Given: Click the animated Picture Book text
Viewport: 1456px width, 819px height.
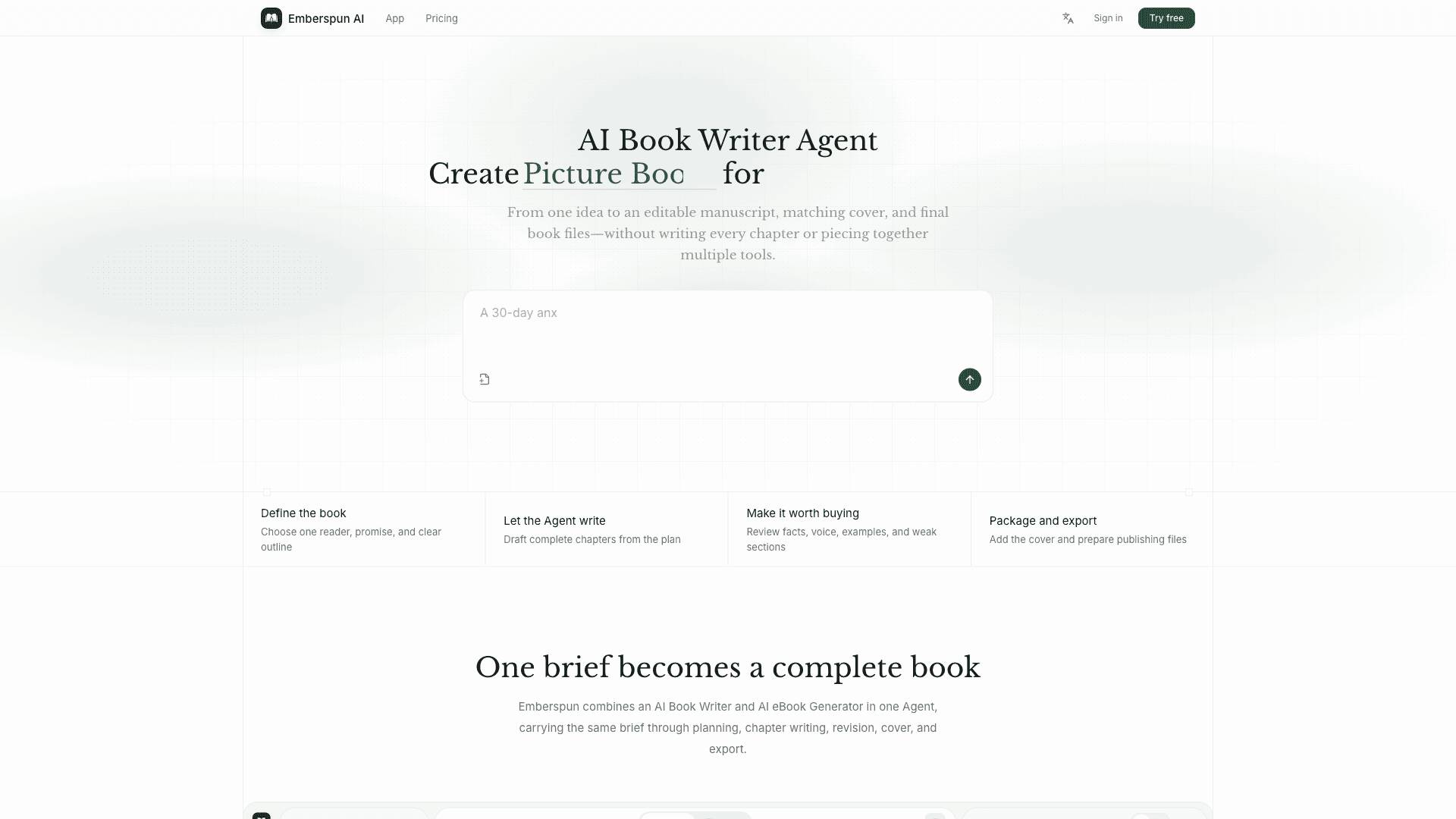Looking at the screenshot, I should coord(604,174).
